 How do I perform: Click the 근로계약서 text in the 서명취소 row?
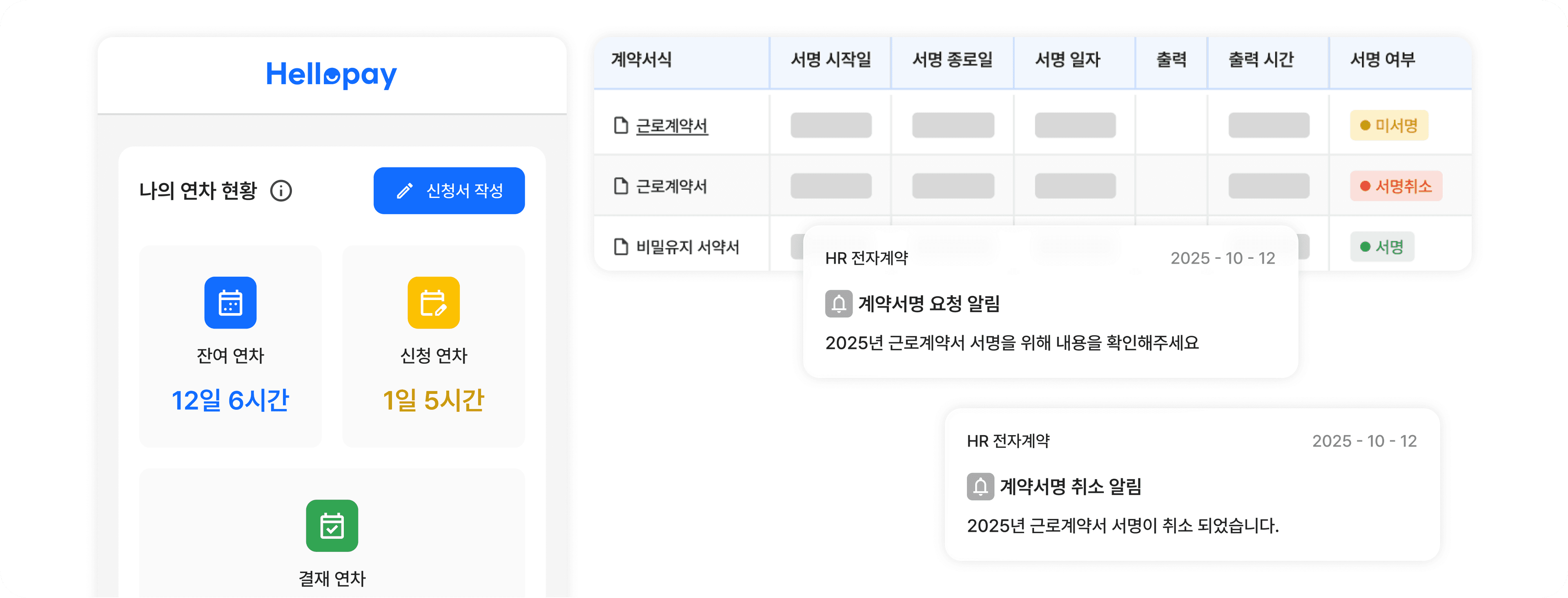click(x=671, y=186)
